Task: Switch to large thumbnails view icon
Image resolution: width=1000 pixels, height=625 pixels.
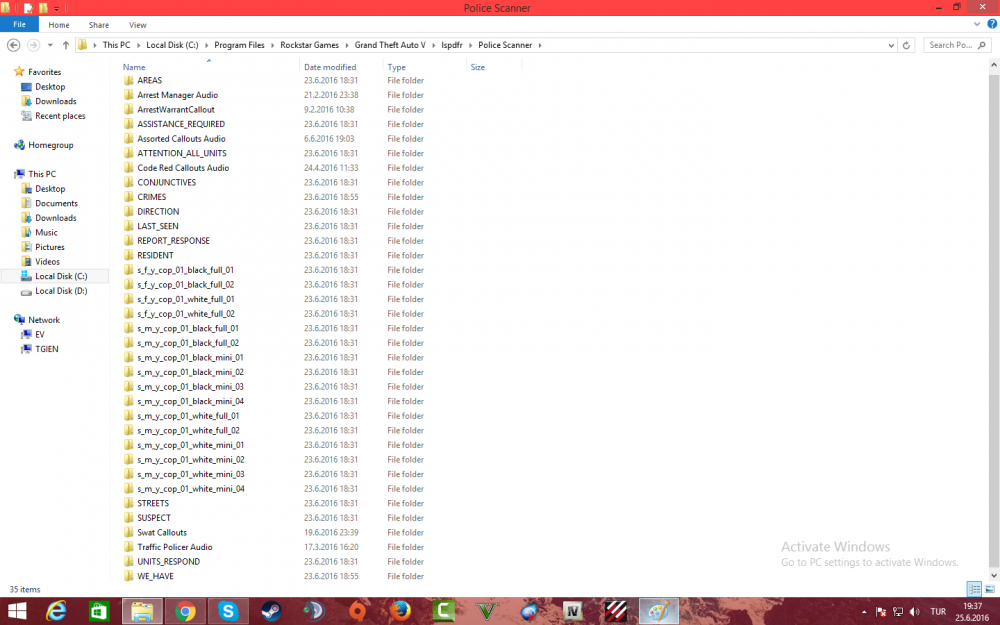Action: pos(990,589)
